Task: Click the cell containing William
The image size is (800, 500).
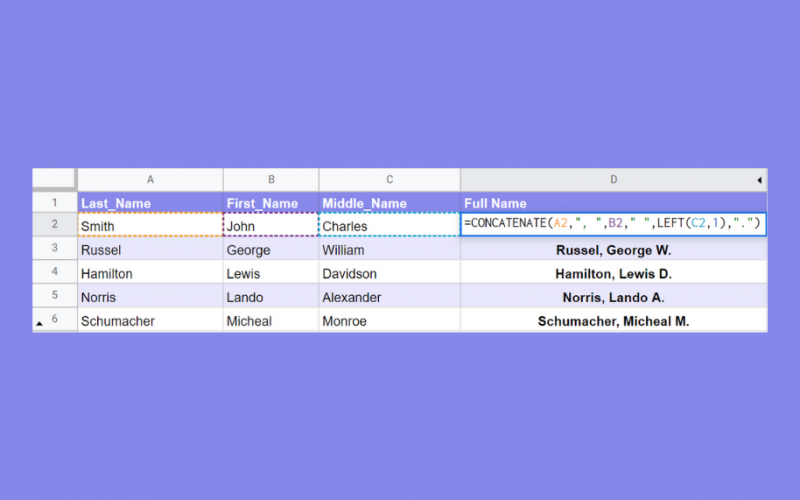Action: tap(389, 248)
